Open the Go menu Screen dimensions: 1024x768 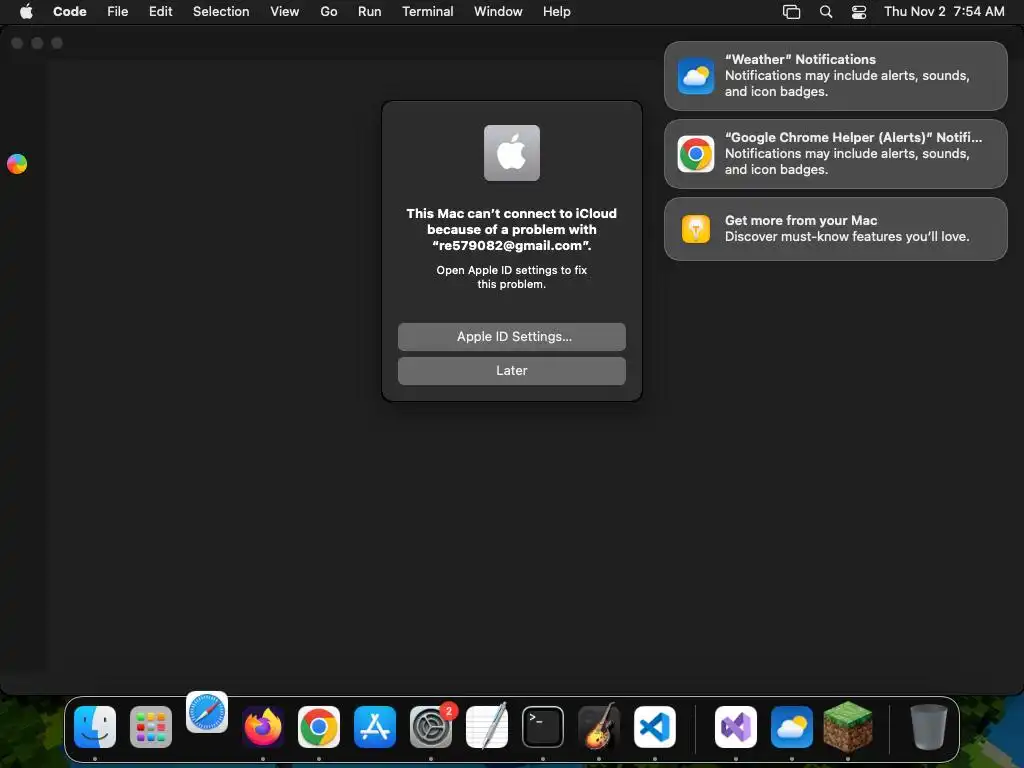[328, 12]
